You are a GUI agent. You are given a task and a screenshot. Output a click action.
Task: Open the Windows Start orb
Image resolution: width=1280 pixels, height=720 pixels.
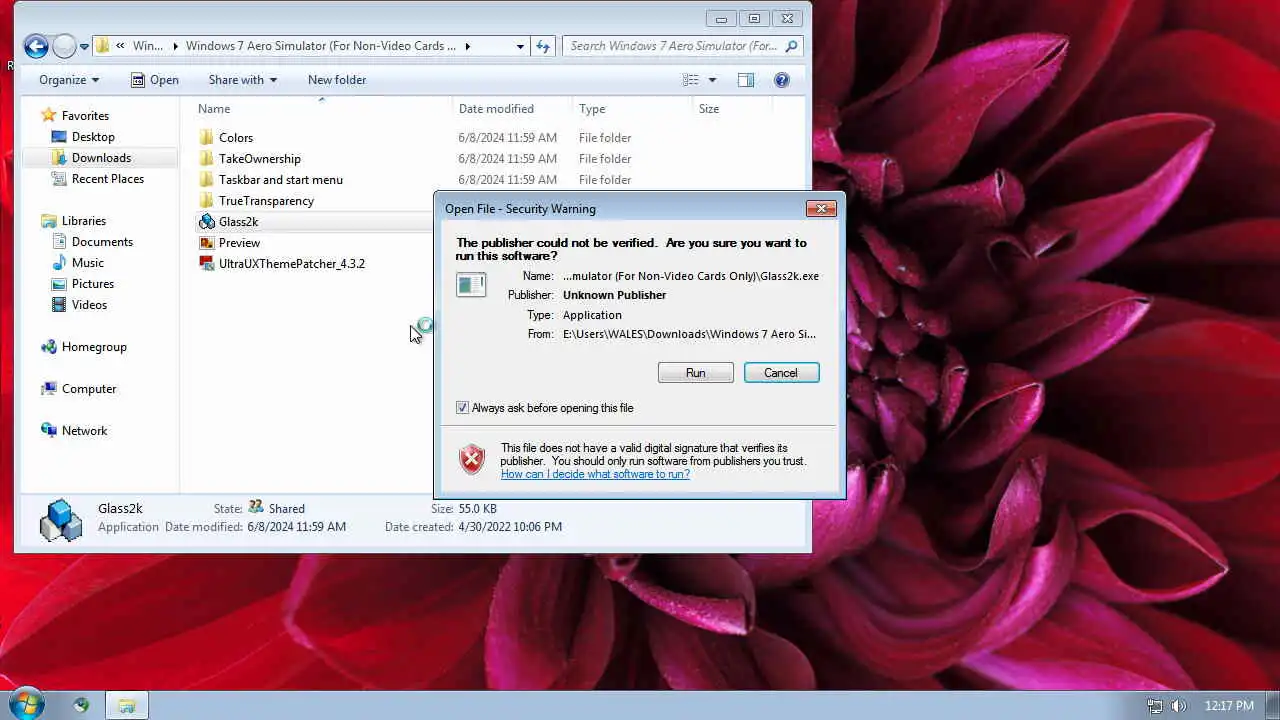[x=26, y=704]
